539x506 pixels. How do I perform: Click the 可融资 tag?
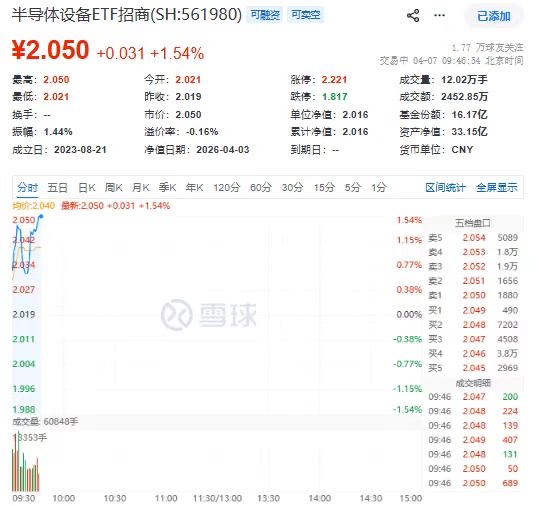pyautogui.click(x=265, y=15)
